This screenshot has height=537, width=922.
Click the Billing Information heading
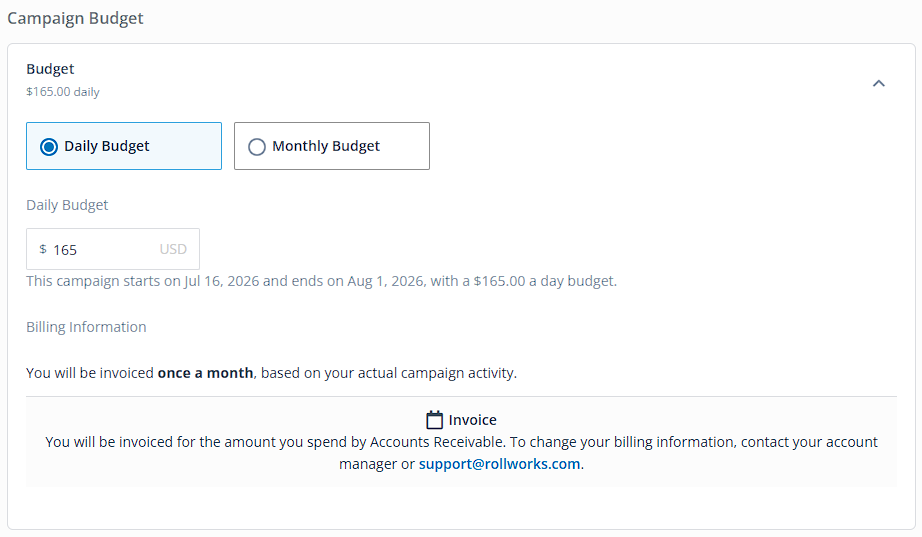(x=86, y=327)
